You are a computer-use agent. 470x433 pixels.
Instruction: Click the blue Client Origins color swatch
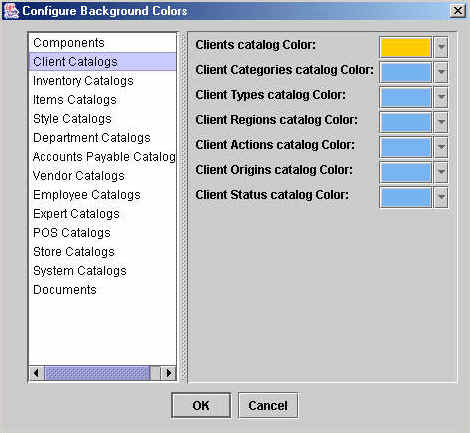(406, 172)
